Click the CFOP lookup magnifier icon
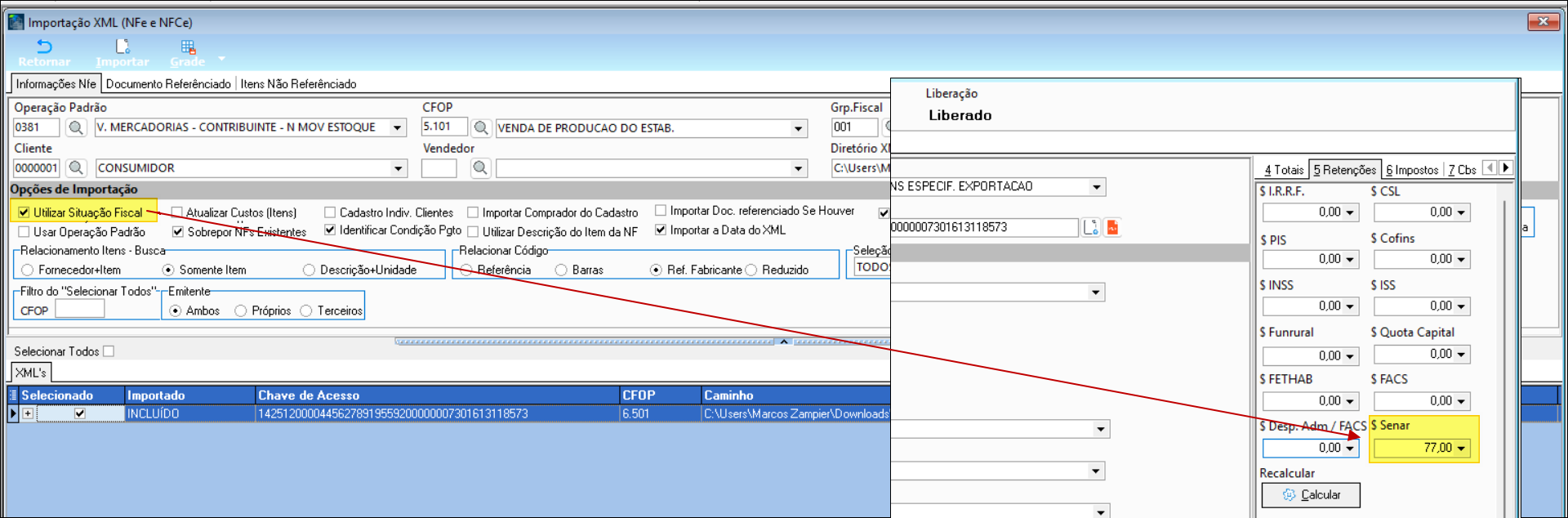 tap(481, 127)
